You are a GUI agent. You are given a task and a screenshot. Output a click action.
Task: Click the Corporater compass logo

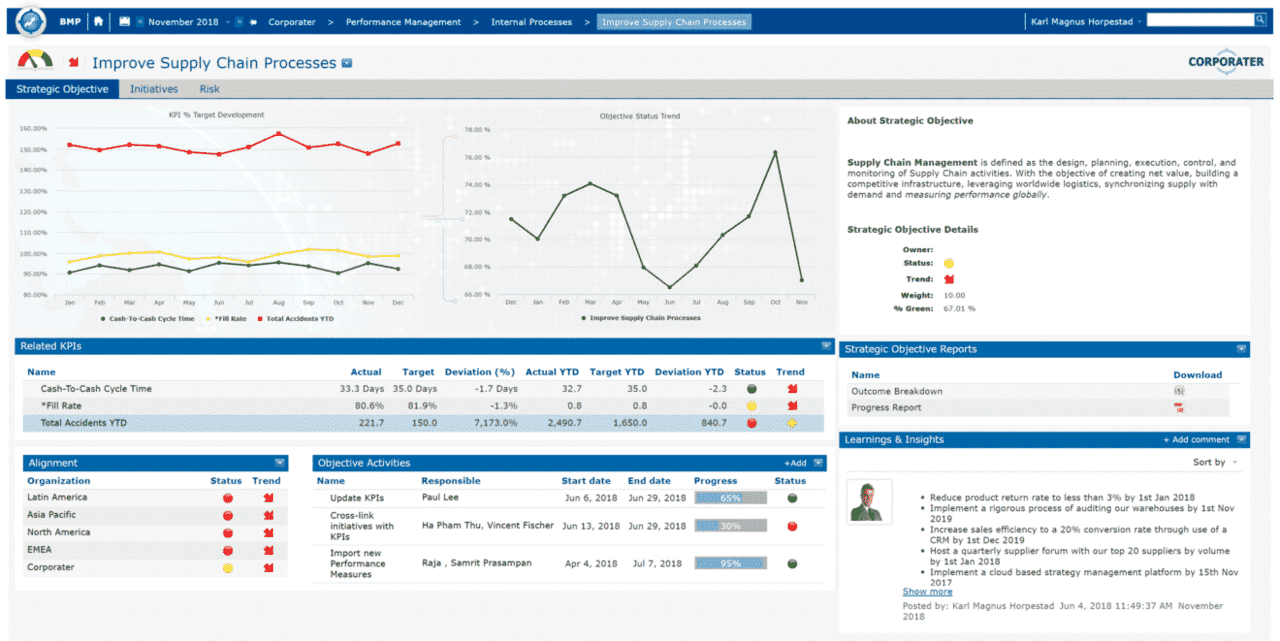pos(31,21)
